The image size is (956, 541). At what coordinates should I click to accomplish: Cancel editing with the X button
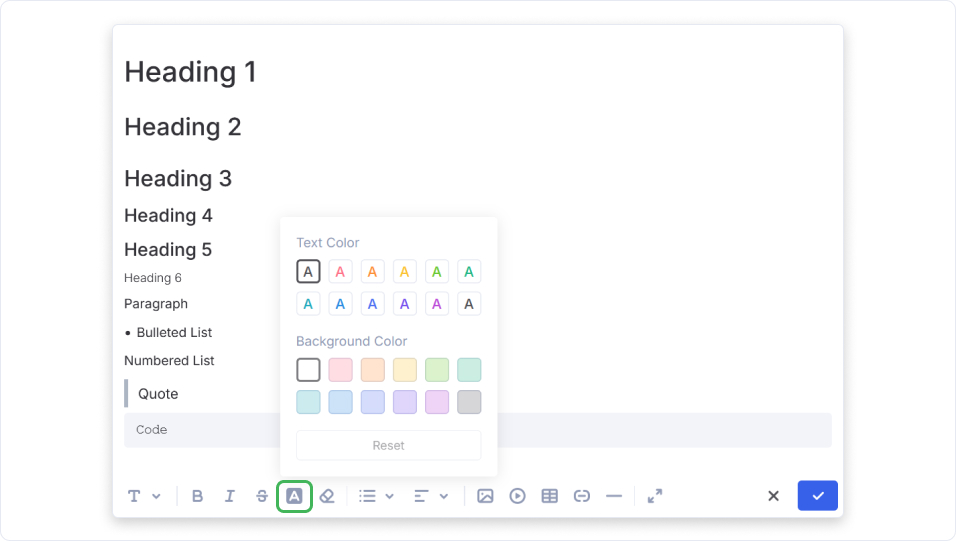[773, 496]
